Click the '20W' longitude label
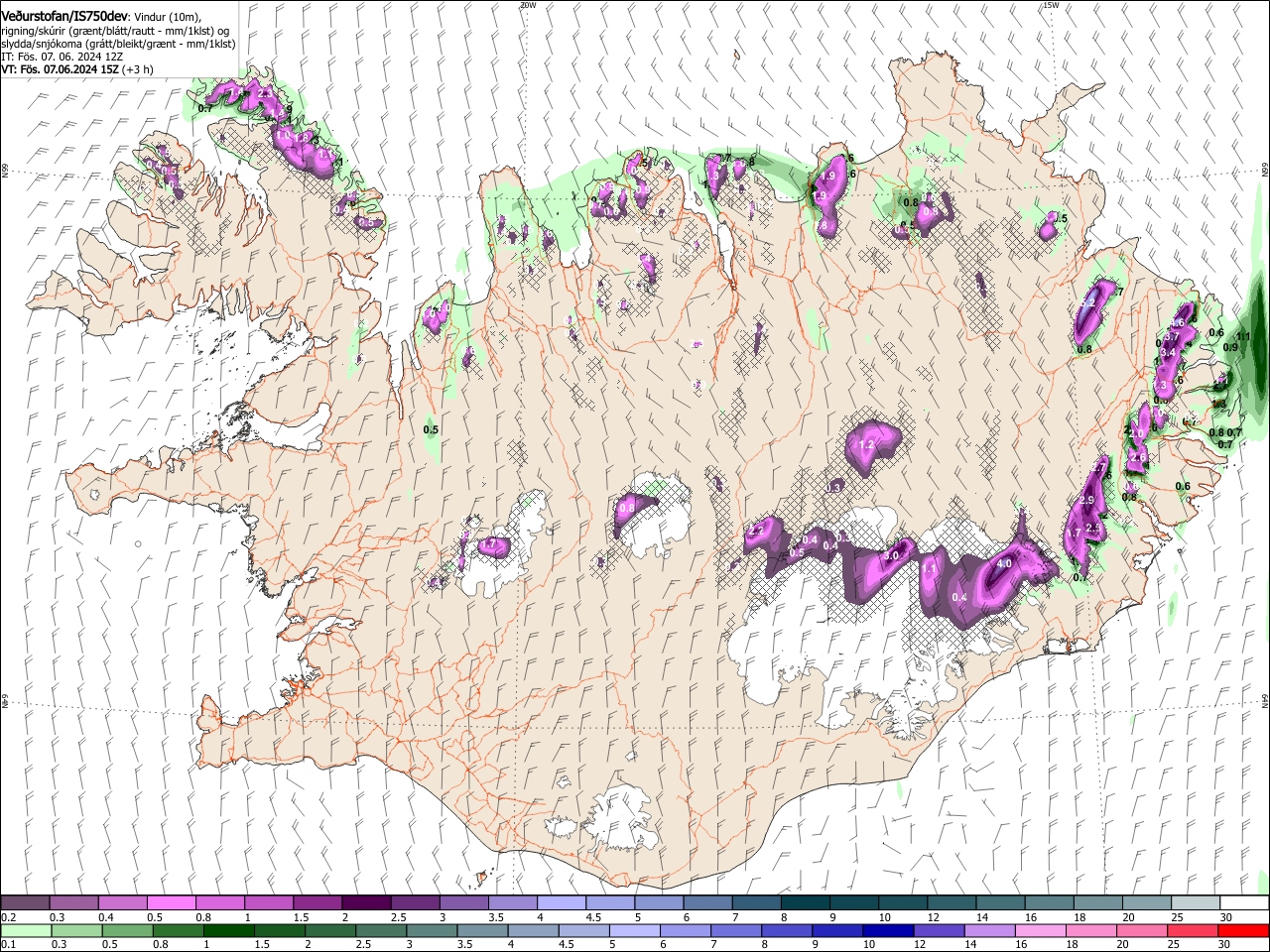This screenshot has height=952, width=1270. tap(528, 5)
